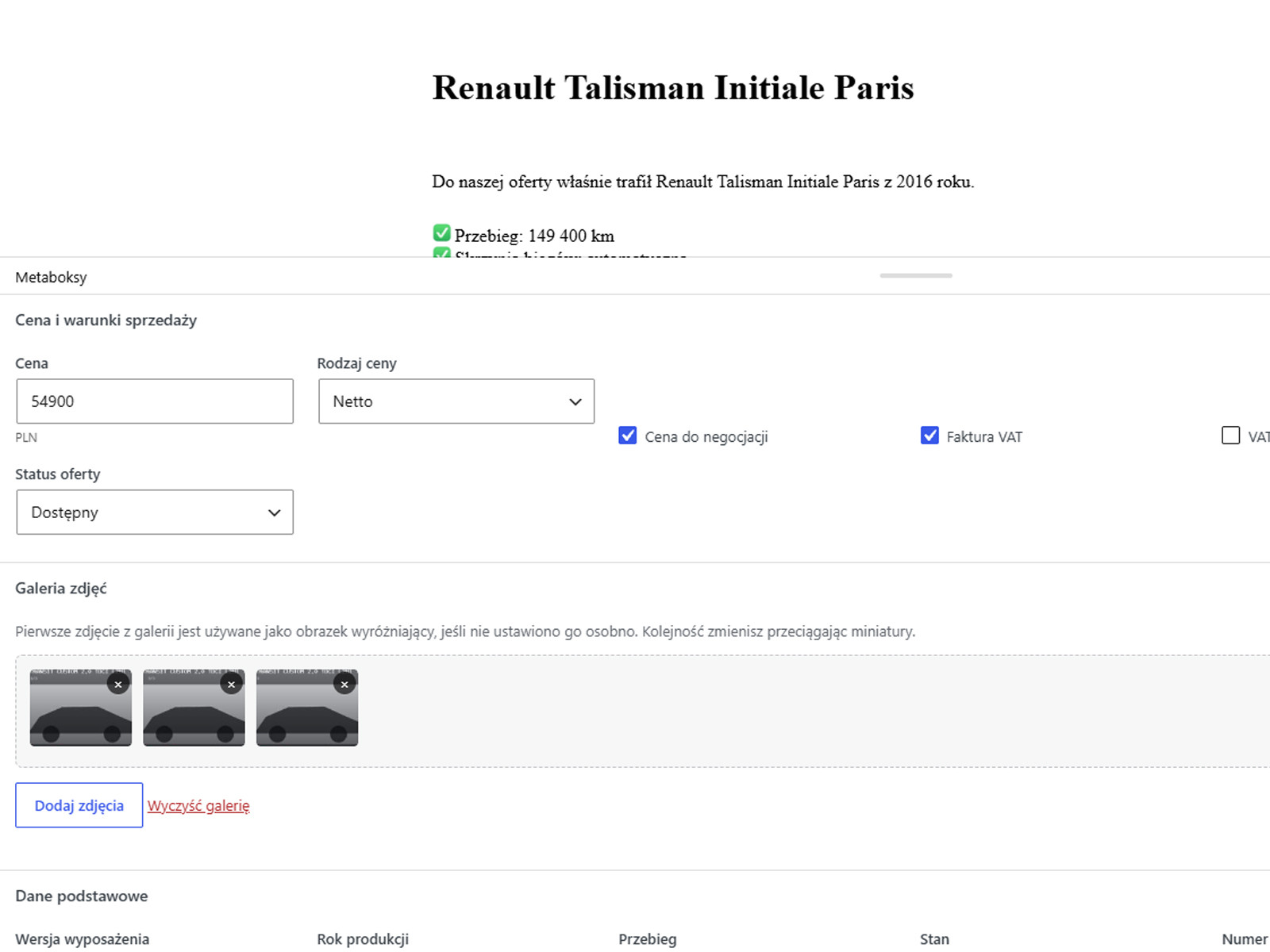Toggle the Cena do negocjacji checkbox
Viewport: 1270px width, 952px height.
tap(628, 436)
